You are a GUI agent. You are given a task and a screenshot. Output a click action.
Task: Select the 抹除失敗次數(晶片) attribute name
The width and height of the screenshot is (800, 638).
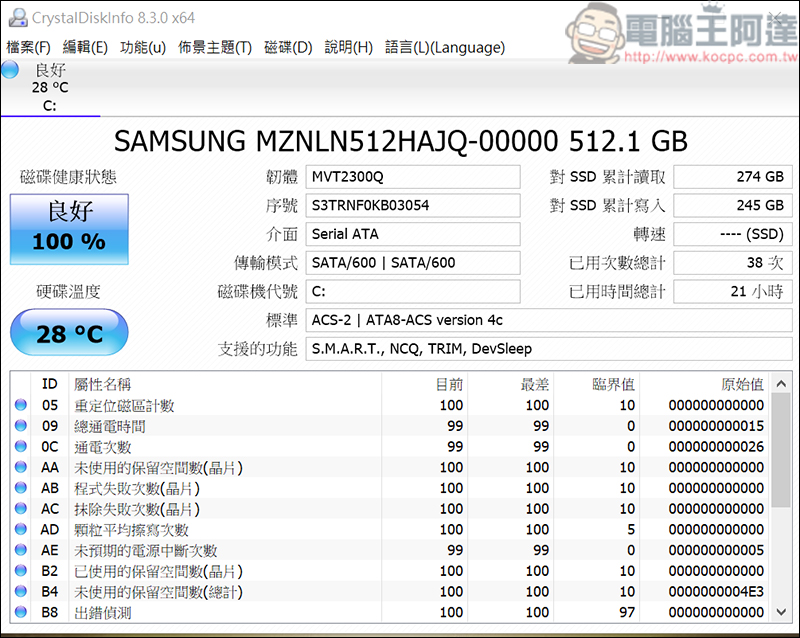[x=137, y=509]
